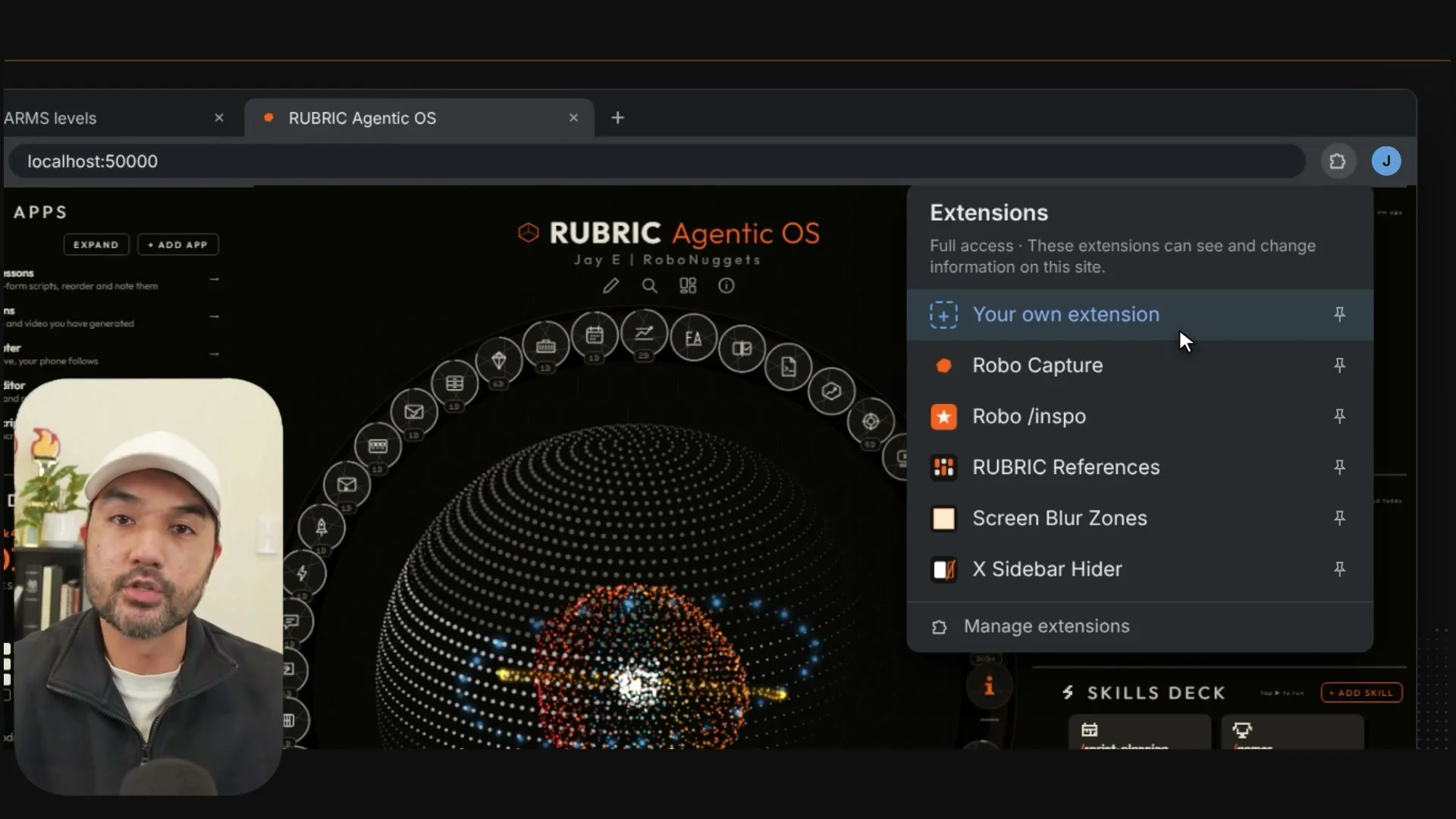Open the calendar app node on the arc
1456x819 pixels.
595,334
